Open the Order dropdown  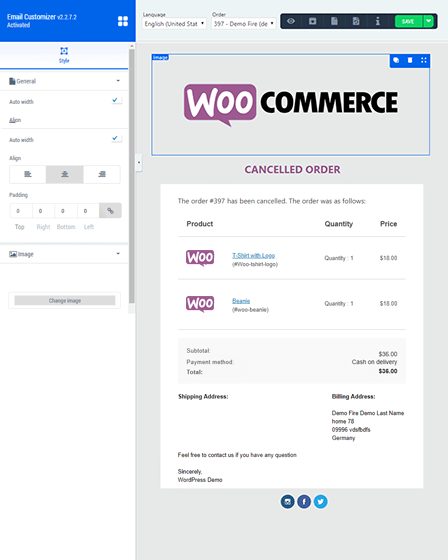(244, 24)
